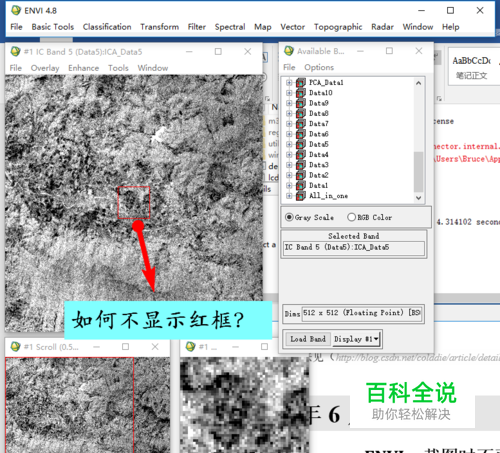This screenshot has width=500, height=453.
Task: Click the Data2 file icon
Action: click(x=301, y=175)
